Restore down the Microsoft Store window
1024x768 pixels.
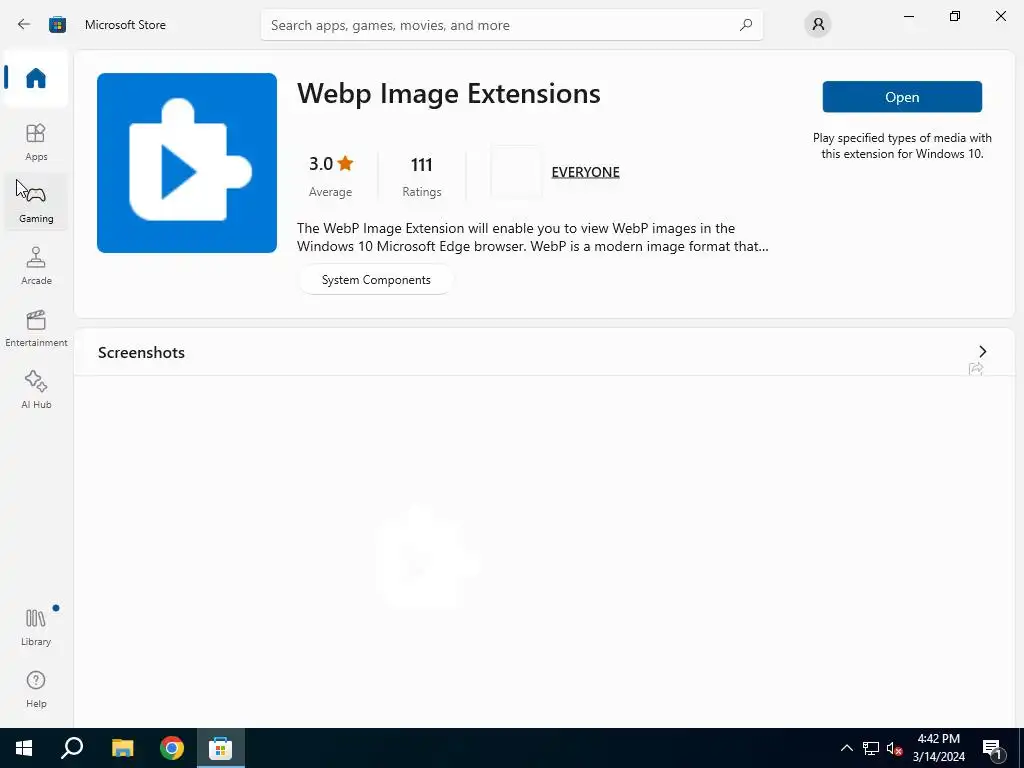point(955,16)
